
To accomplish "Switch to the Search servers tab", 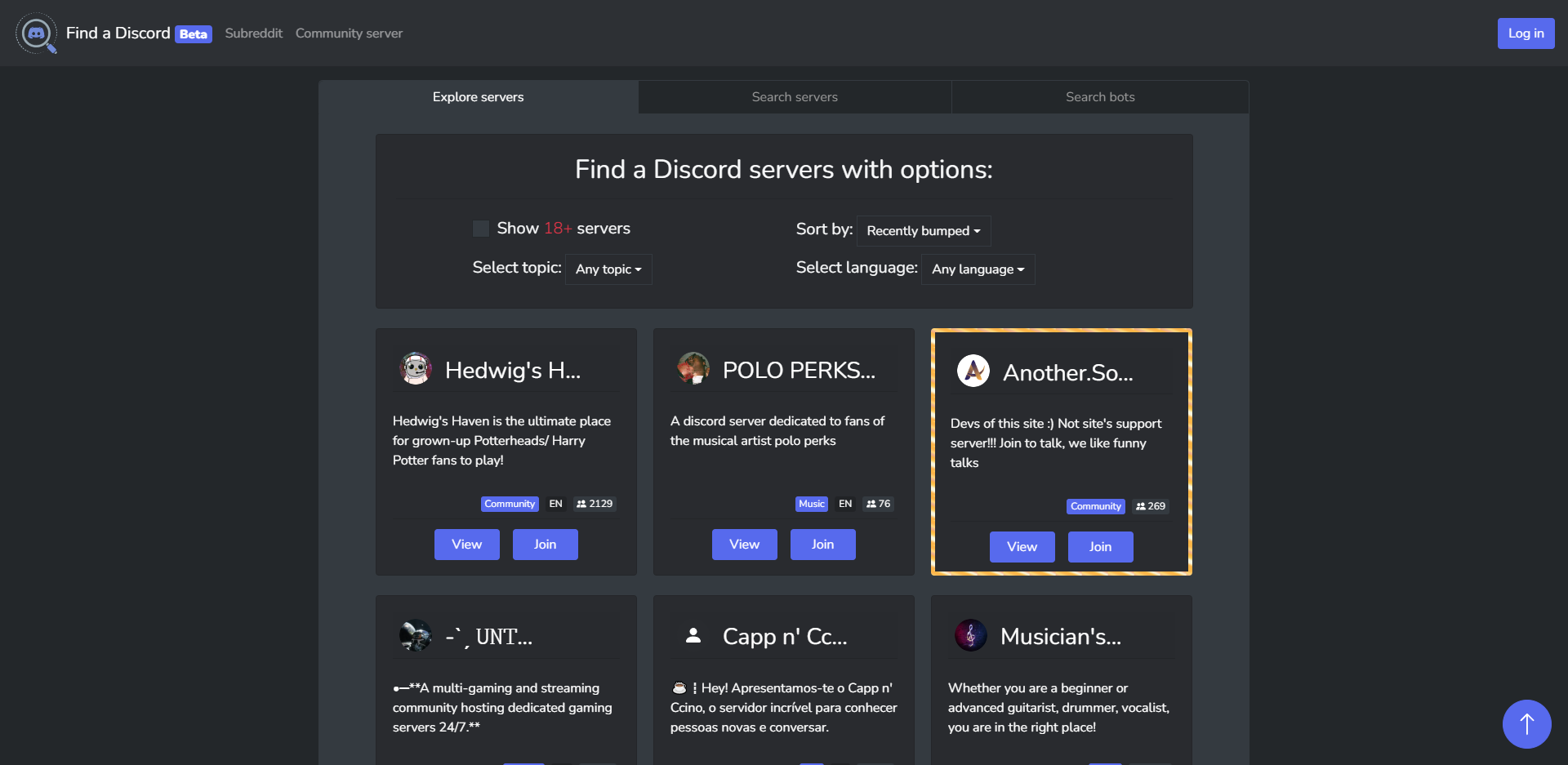I will pyautogui.click(x=795, y=97).
